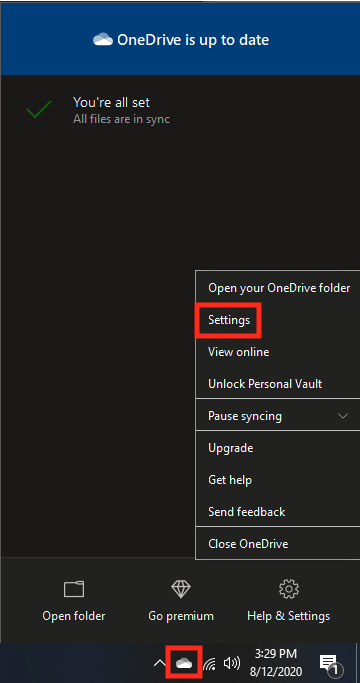
Task: Click the green sync checkmark icon
Action: pos(39,109)
